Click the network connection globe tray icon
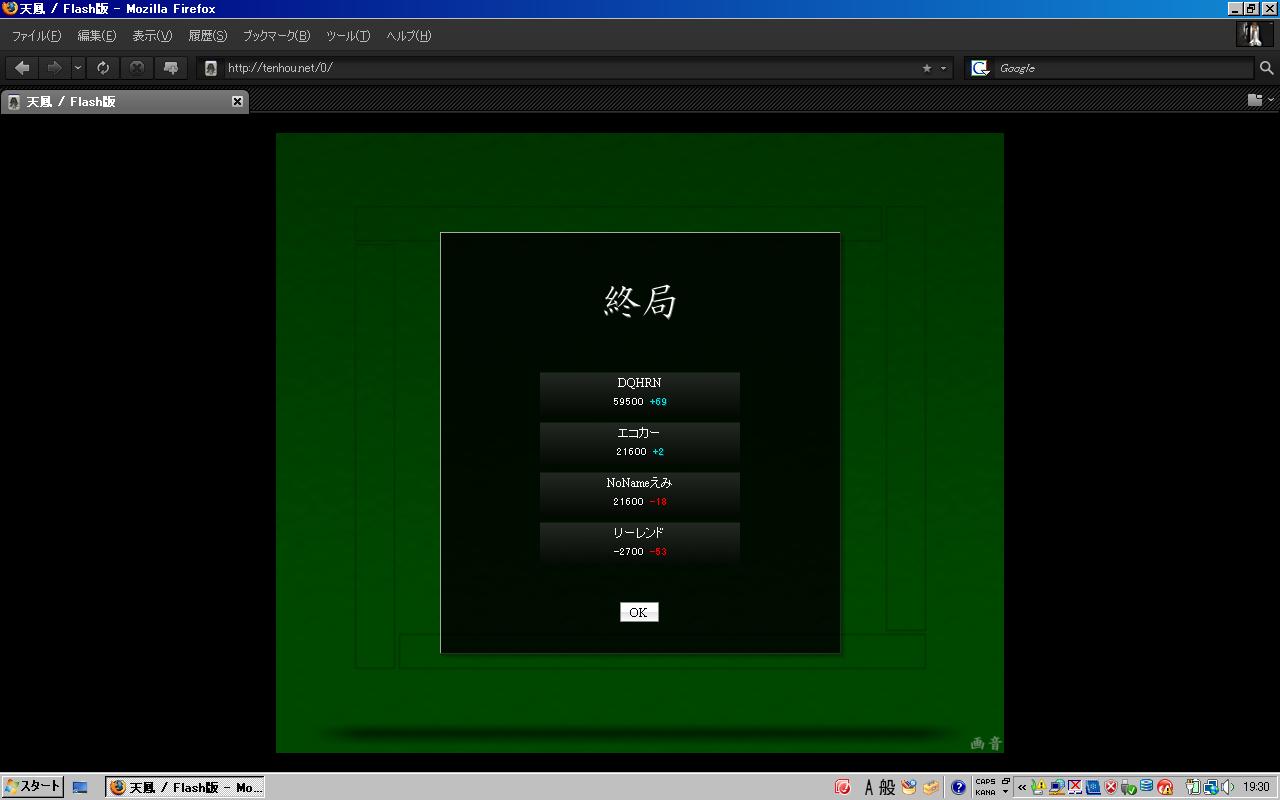The height and width of the screenshot is (800, 1280). 1209,787
